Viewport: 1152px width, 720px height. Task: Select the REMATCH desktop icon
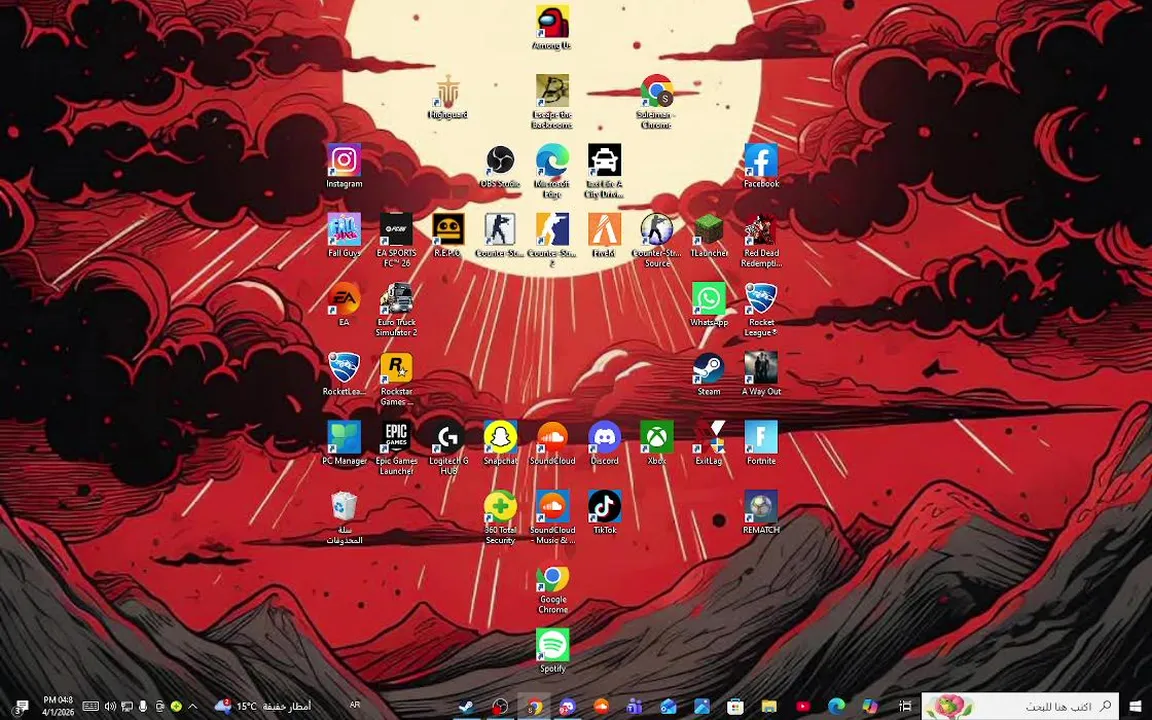761,512
